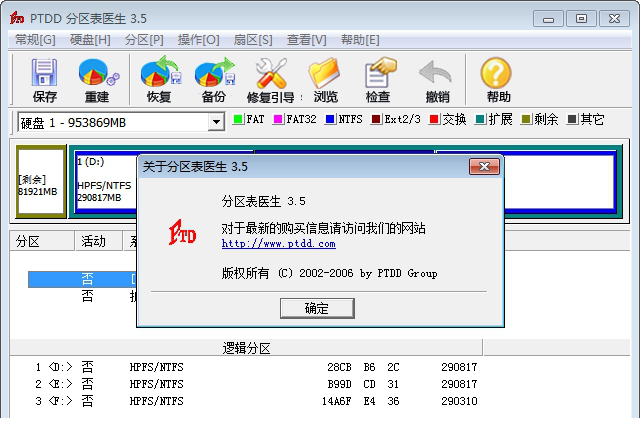The image size is (640, 434).
Task: Click the 活动 column header
Action: [99, 241]
